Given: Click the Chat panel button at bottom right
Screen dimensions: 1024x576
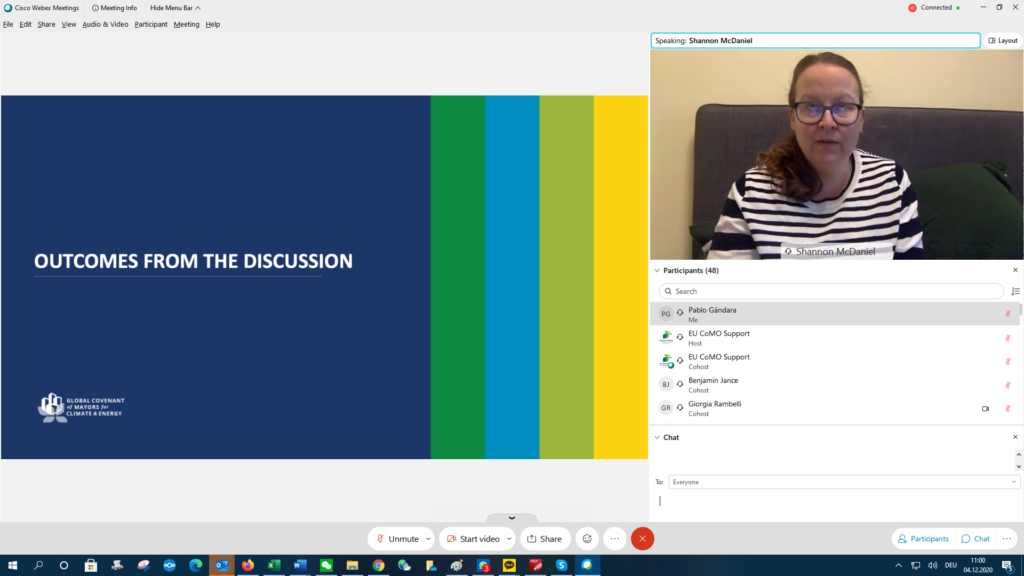Looking at the screenshot, I should [975, 538].
